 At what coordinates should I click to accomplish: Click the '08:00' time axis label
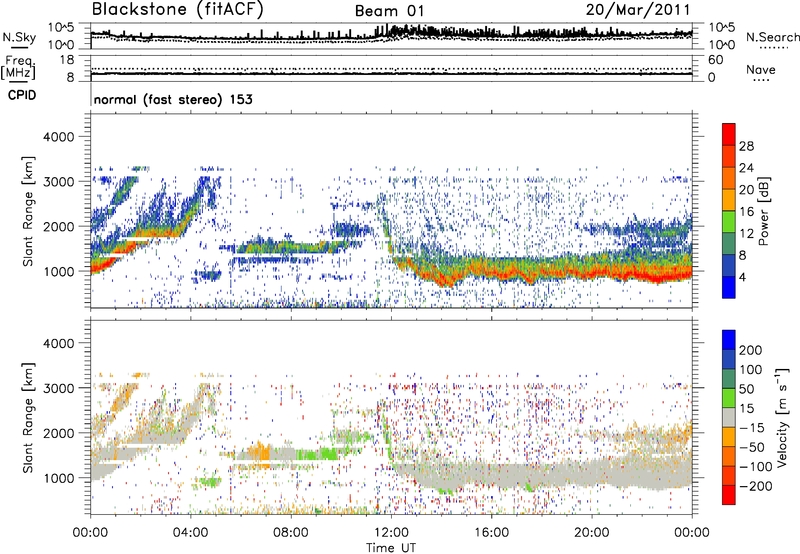[x=291, y=533]
